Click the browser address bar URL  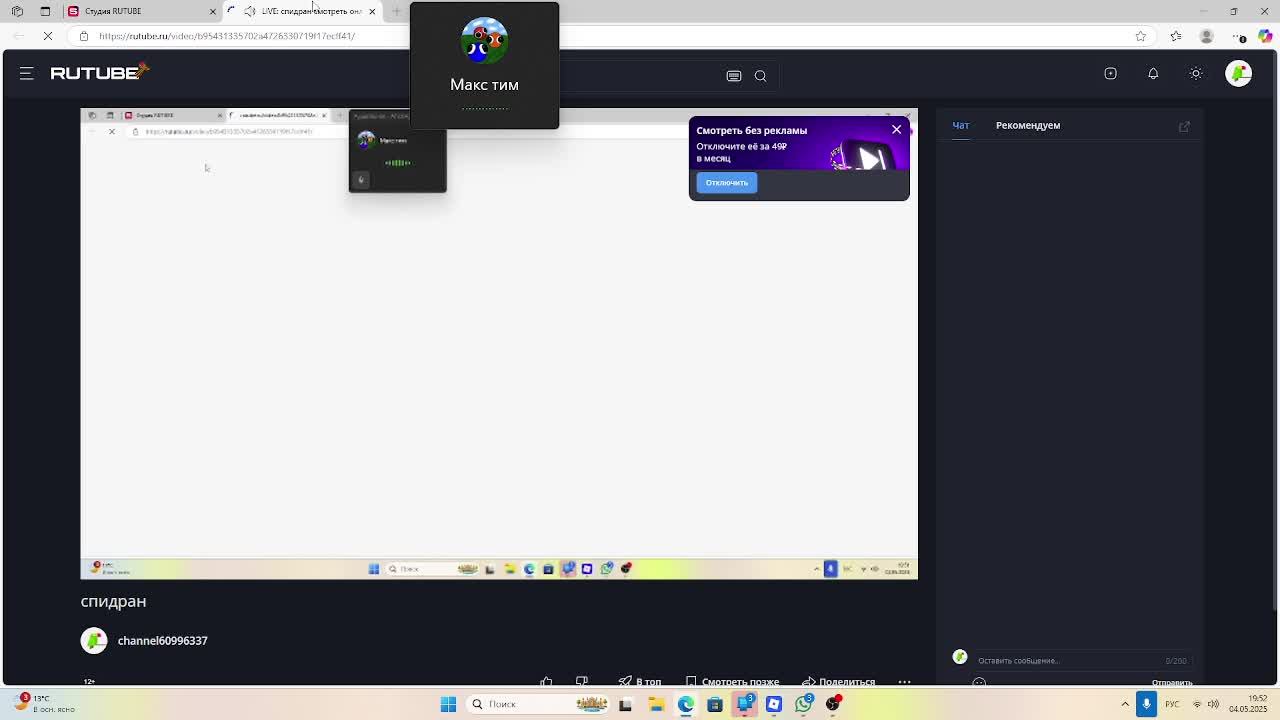(x=227, y=36)
